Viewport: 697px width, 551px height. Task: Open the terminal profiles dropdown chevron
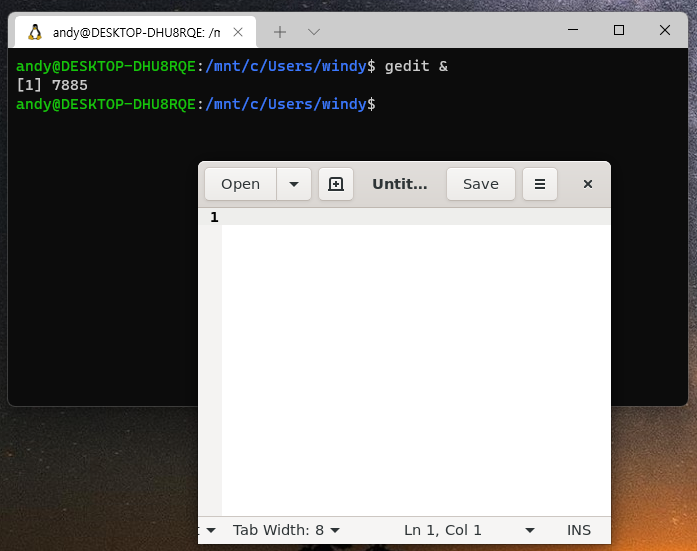(314, 32)
